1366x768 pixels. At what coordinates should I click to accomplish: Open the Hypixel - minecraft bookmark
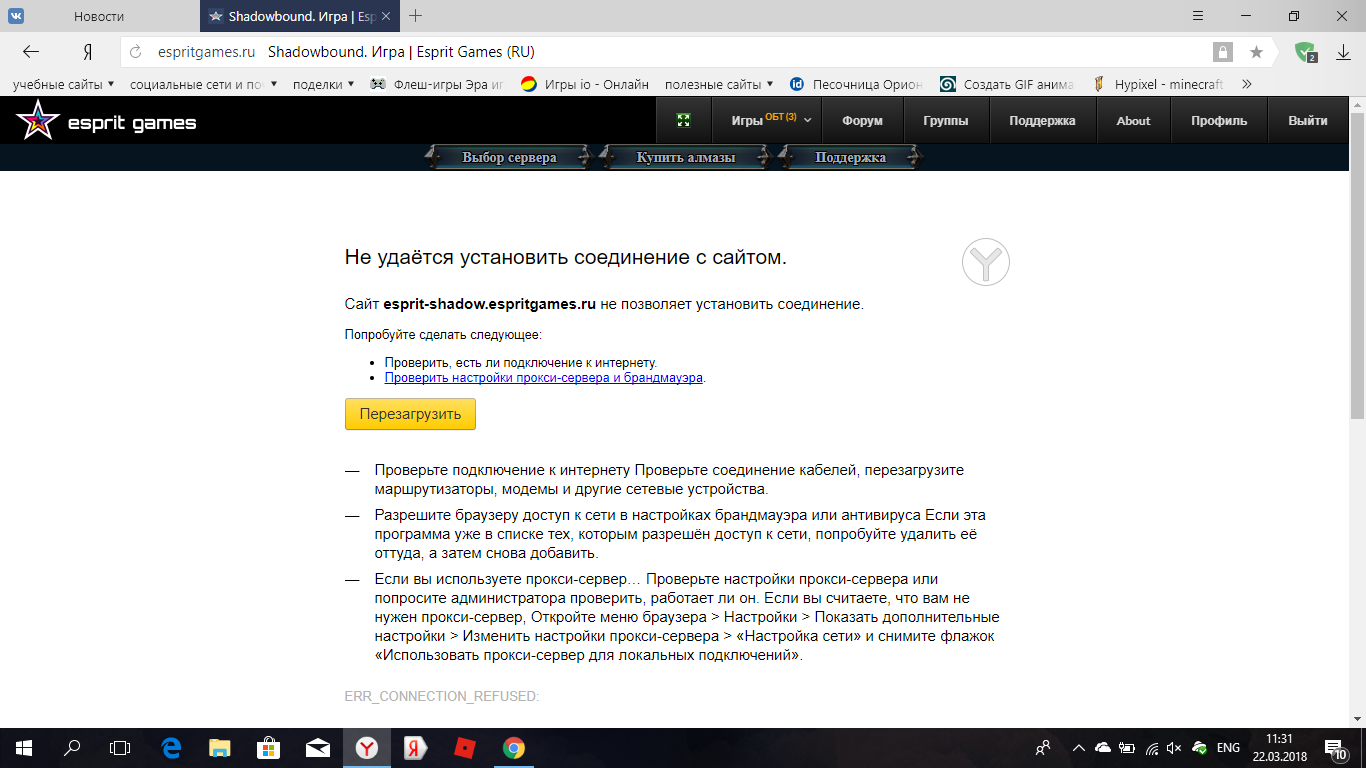[x=1158, y=85]
